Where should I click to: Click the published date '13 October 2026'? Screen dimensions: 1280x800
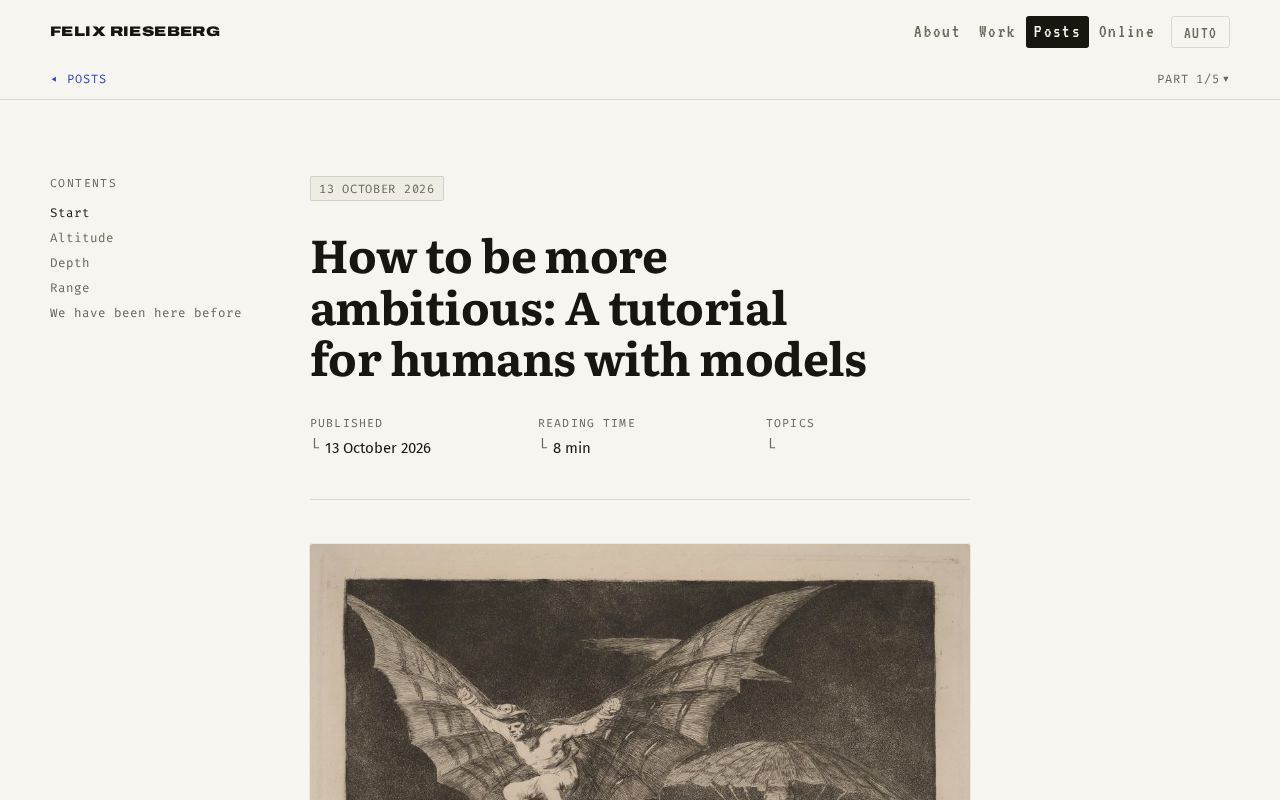[x=378, y=448]
